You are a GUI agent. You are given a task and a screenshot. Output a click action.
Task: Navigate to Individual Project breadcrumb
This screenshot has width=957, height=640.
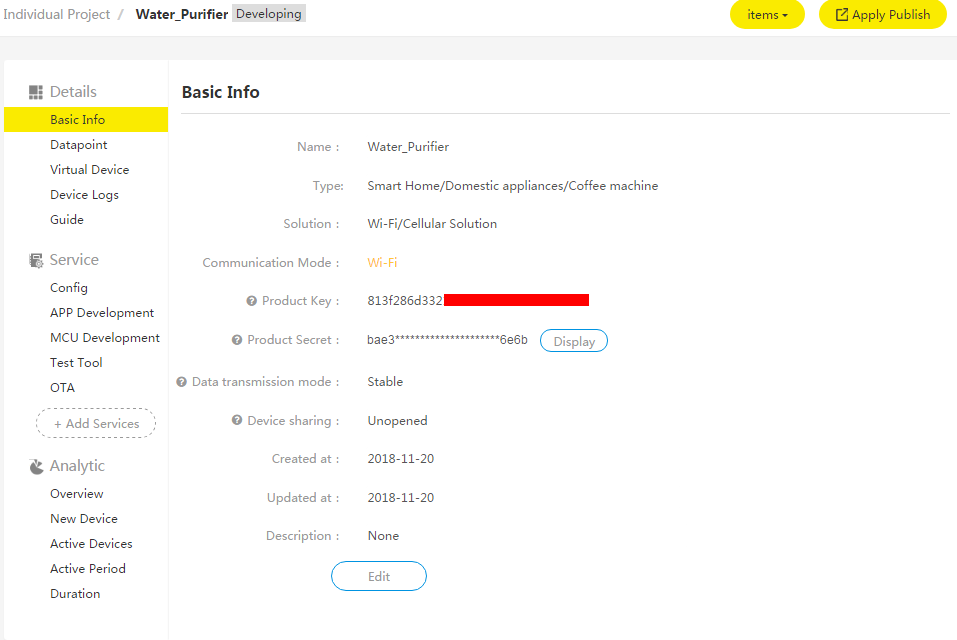pyautogui.click(x=56, y=14)
